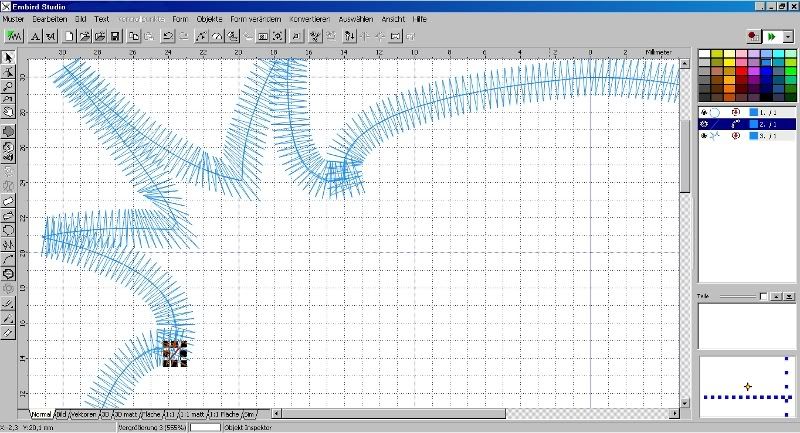Open the Ansicht menu

click(x=393, y=19)
